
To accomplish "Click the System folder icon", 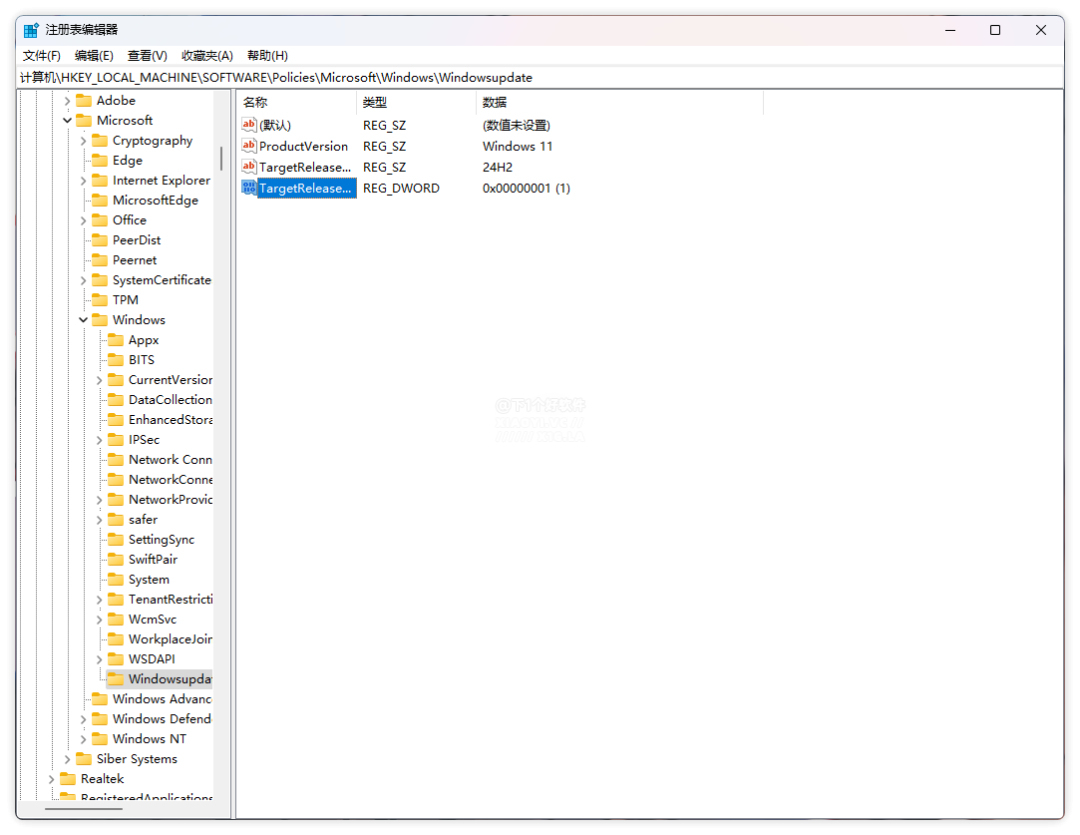I will tap(116, 580).
